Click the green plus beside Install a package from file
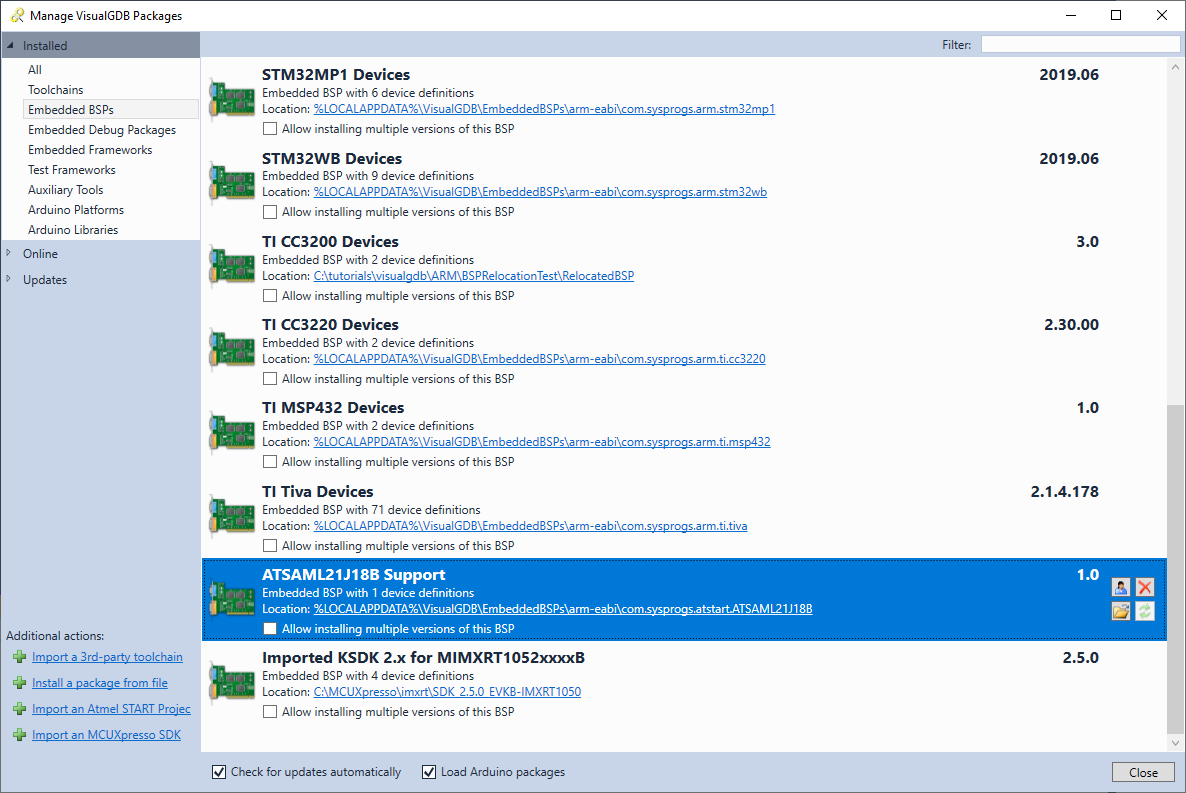This screenshot has height=793, width=1186. click(20, 683)
